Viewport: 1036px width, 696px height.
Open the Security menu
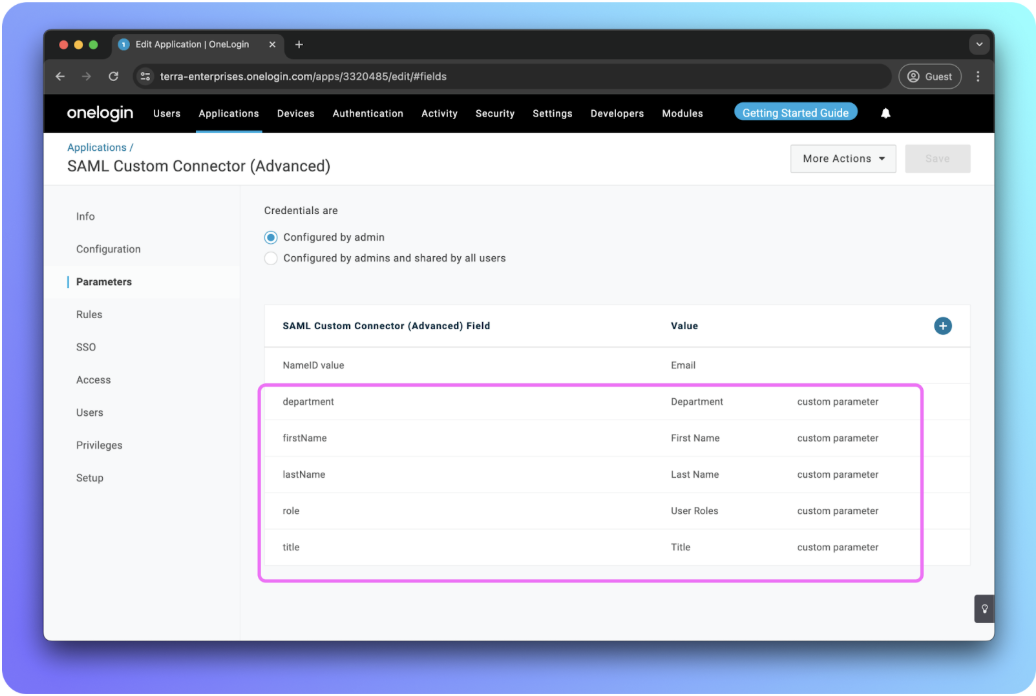[x=495, y=114]
